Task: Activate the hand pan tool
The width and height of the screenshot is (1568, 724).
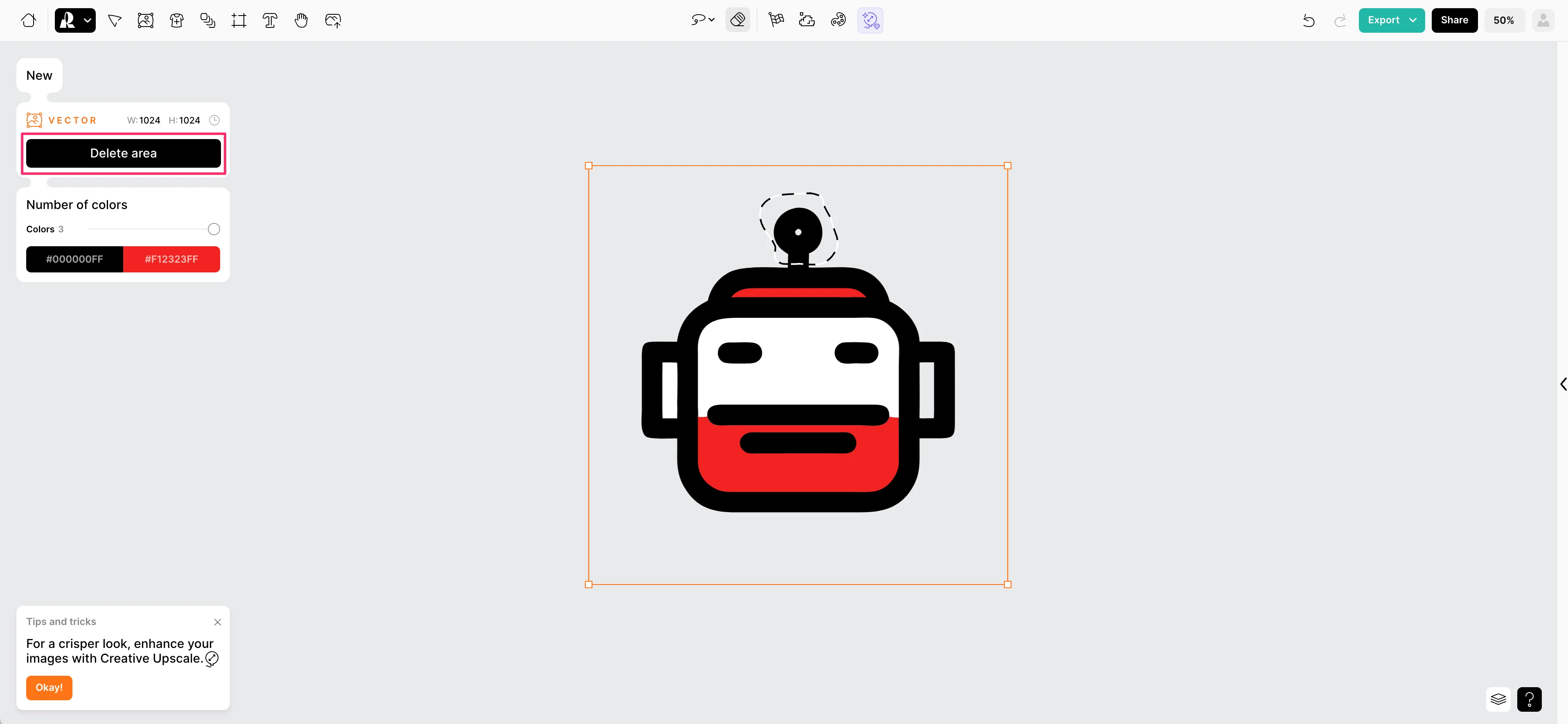Action: (x=301, y=20)
